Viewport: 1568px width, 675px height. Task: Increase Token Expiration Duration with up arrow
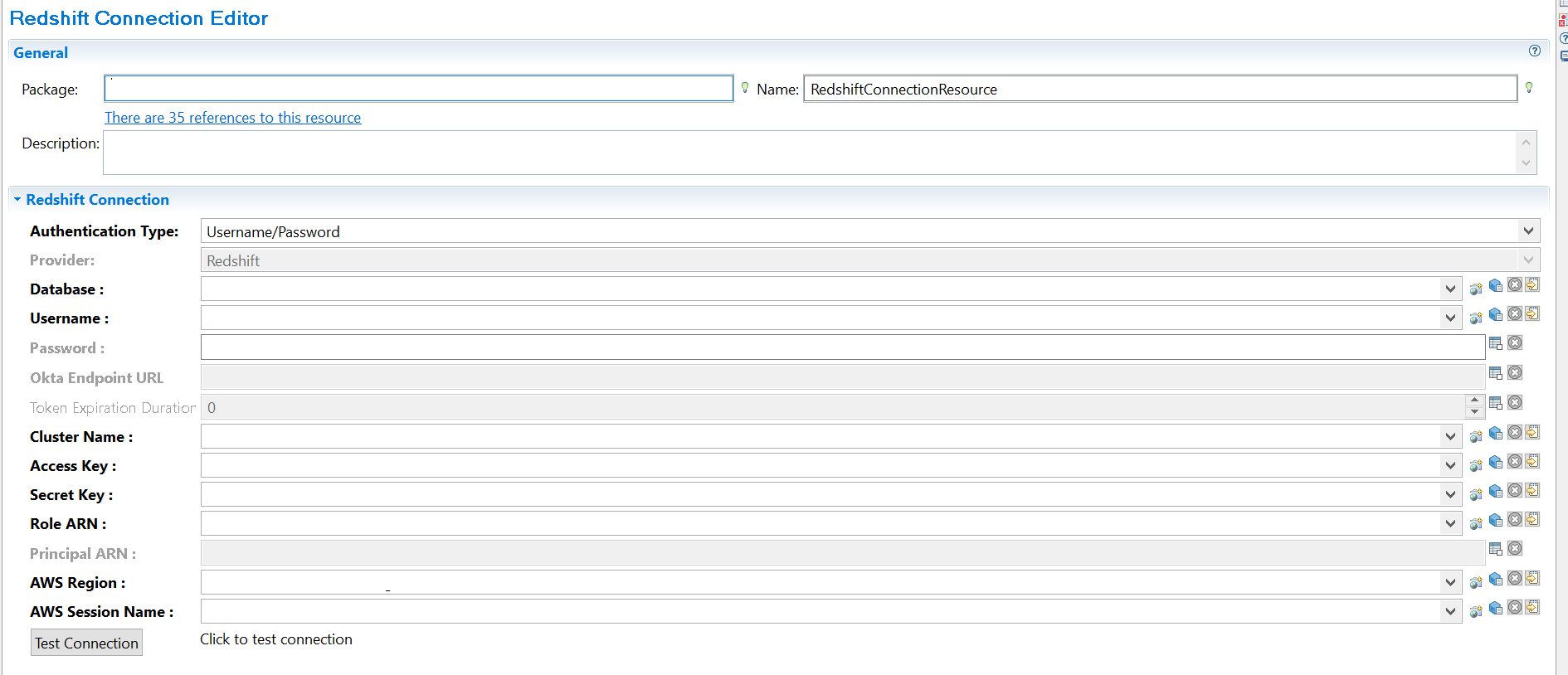tap(1474, 401)
